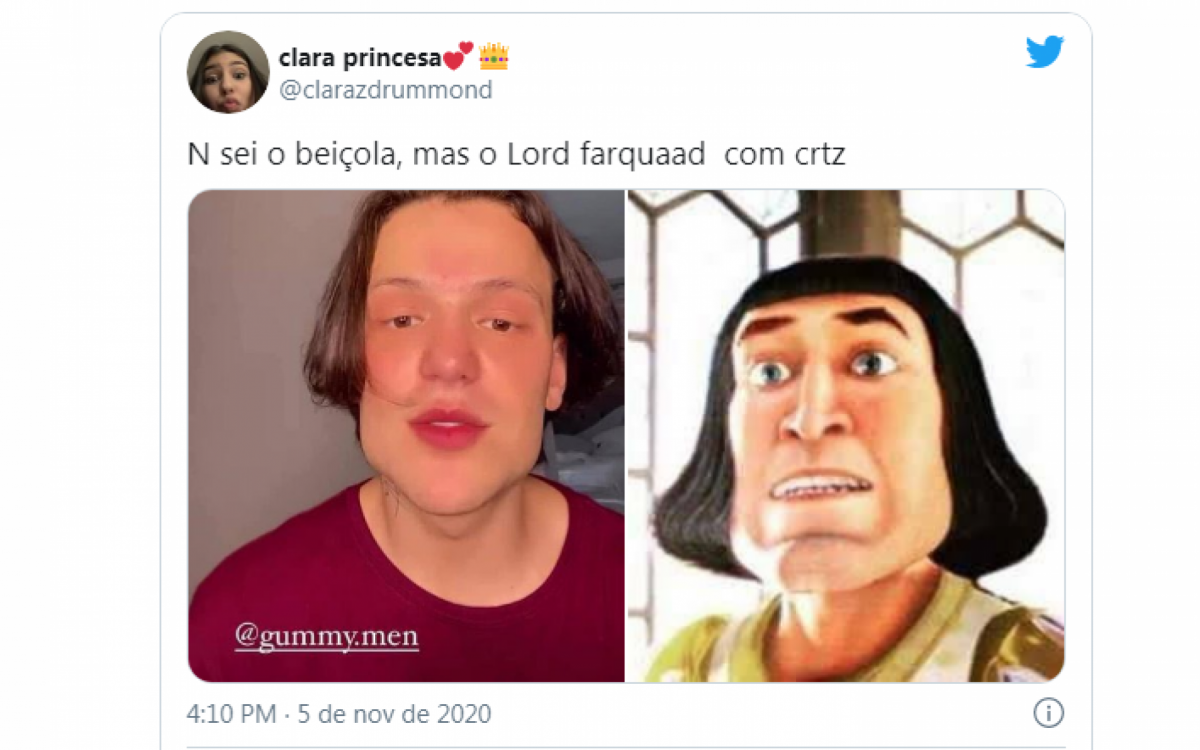Click Farquaad's hat at top of image

tap(850, 225)
